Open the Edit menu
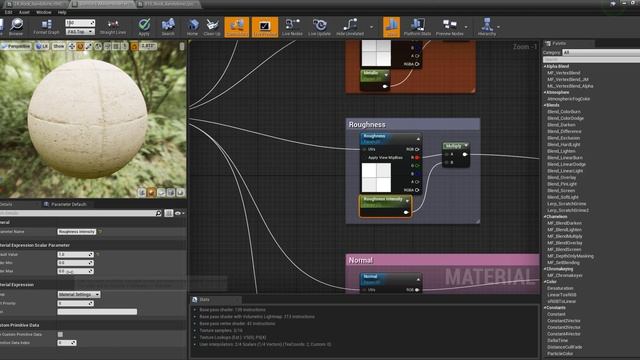Viewport: 640px width, 360px height. point(8,12)
